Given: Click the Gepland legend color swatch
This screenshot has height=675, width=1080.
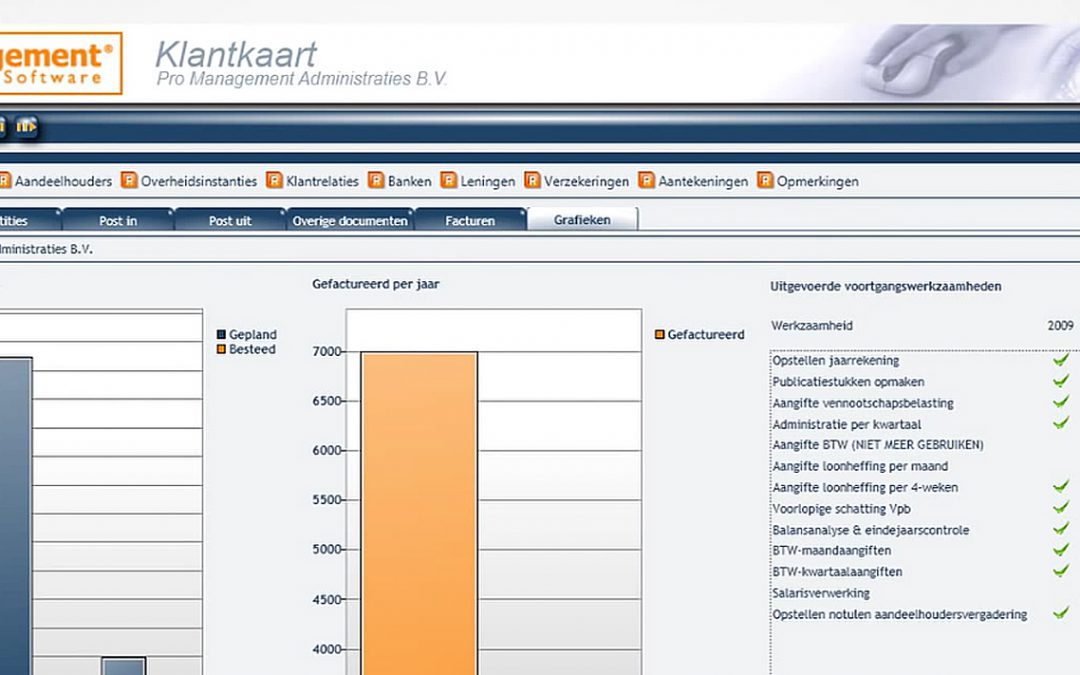Looking at the screenshot, I should [221, 335].
